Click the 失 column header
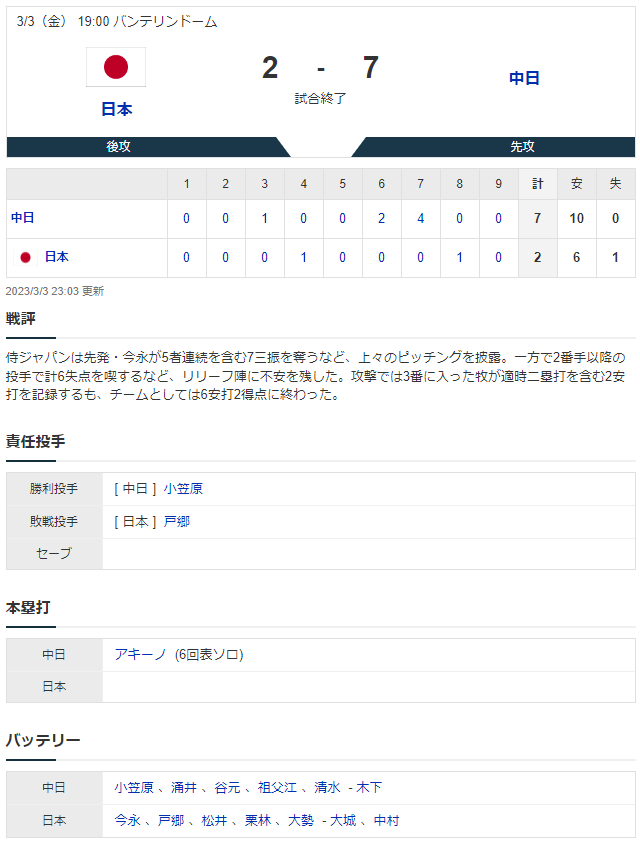 (615, 184)
